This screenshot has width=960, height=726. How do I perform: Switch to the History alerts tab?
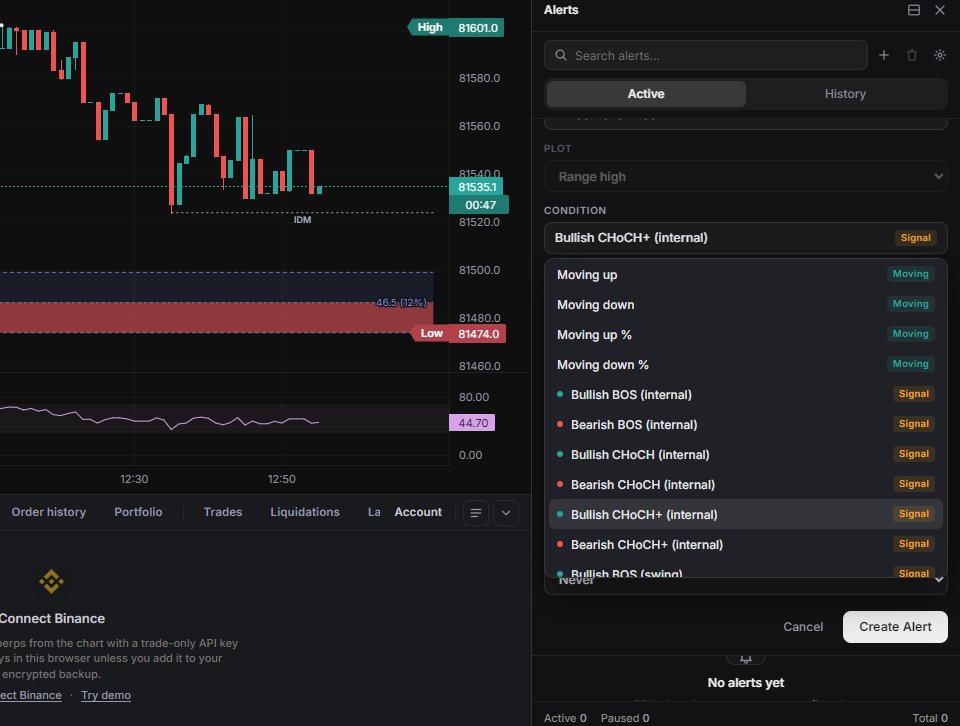tap(845, 94)
